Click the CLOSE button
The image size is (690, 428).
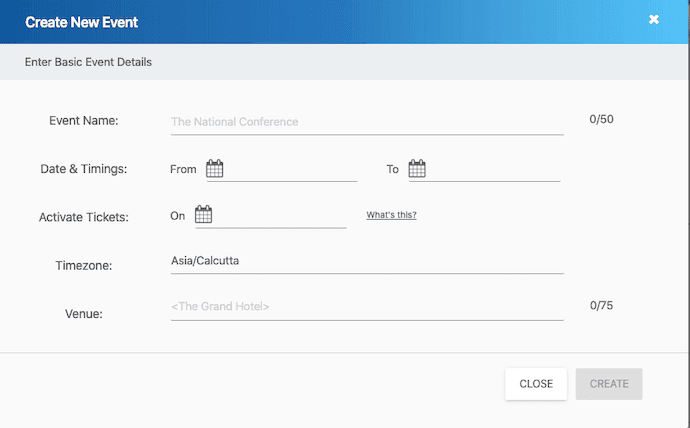pyautogui.click(x=536, y=384)
